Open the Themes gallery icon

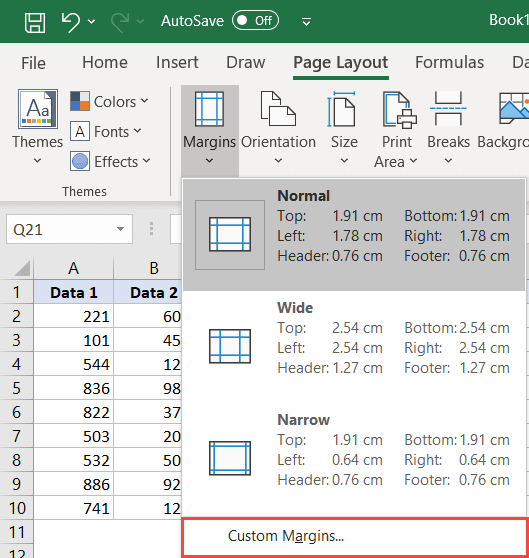pyautogui.click(x=38, y=109)
